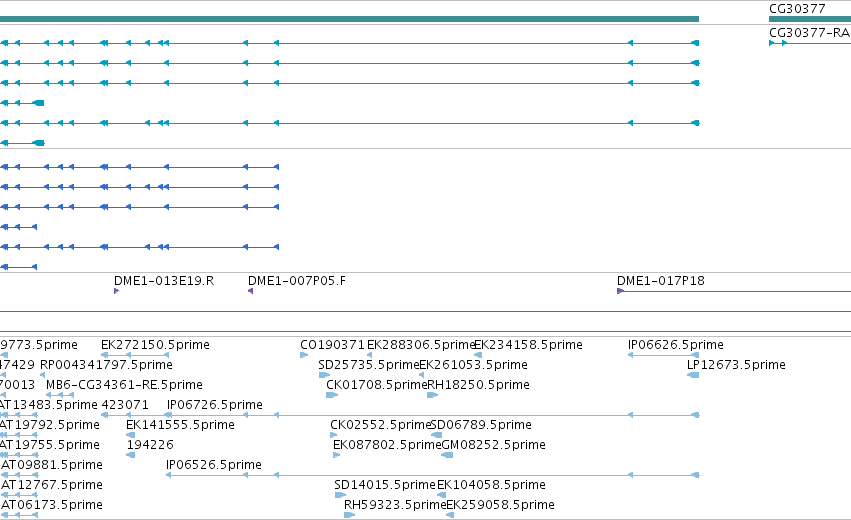
Task: Click the SD14015.5prime label
Action: click(385, 485)
